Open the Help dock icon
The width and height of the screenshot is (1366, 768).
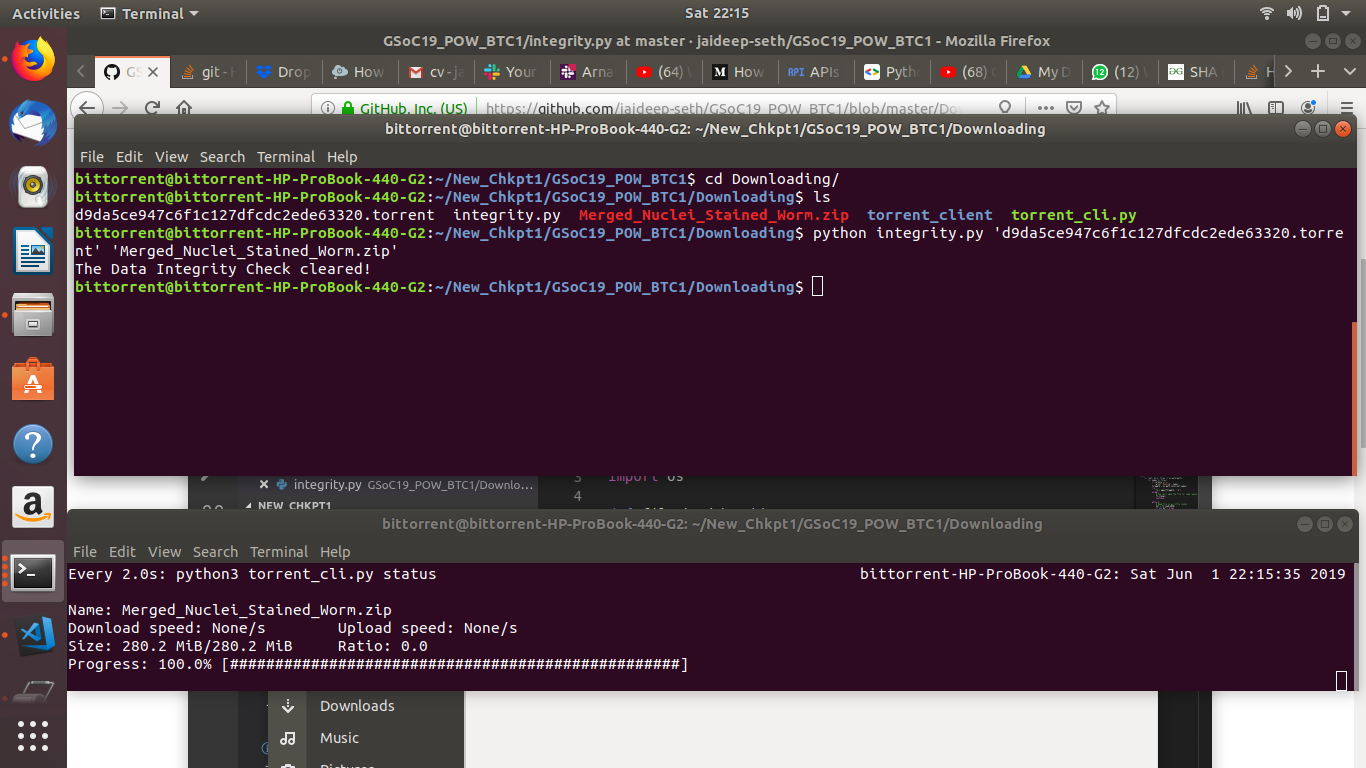point(33,443)
